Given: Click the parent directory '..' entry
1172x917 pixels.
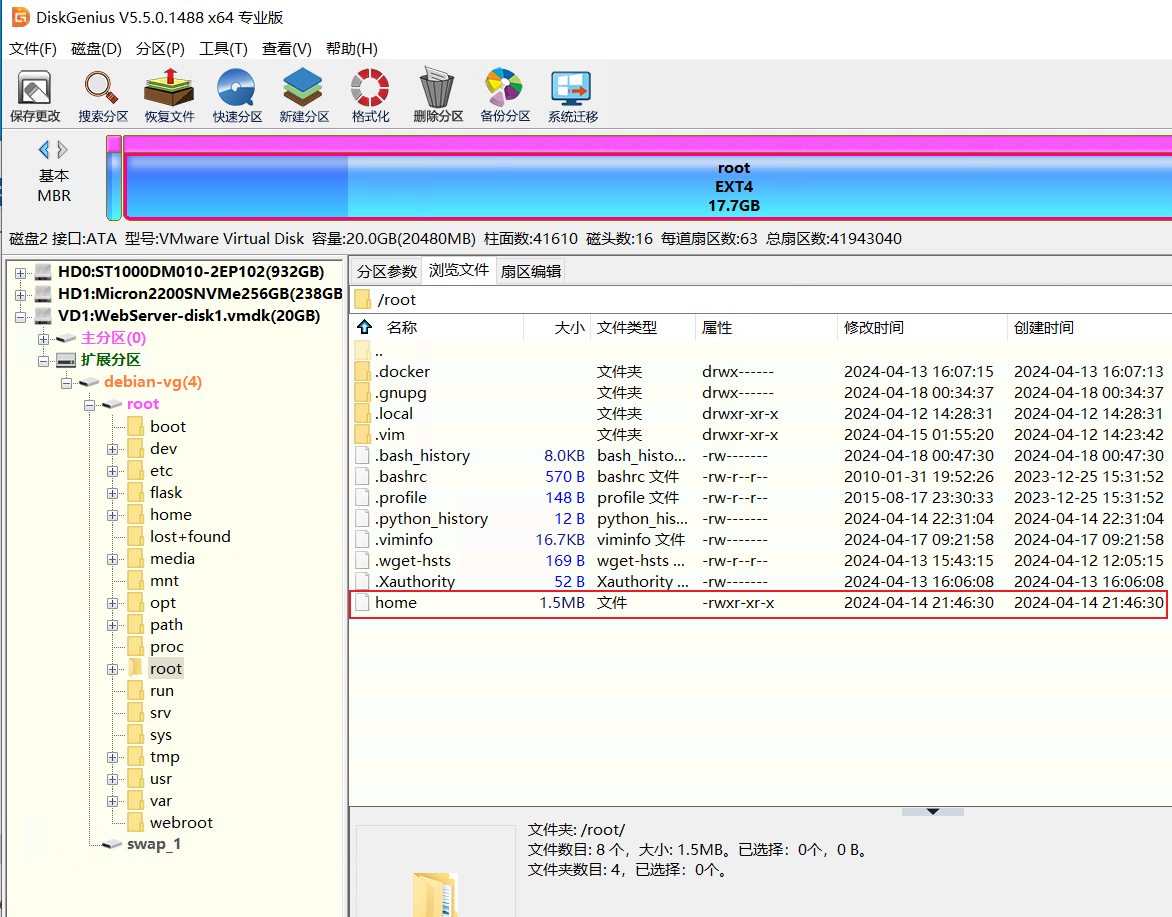Looking at the screenshot, I should pyautogui.click(x=378, y=351).
